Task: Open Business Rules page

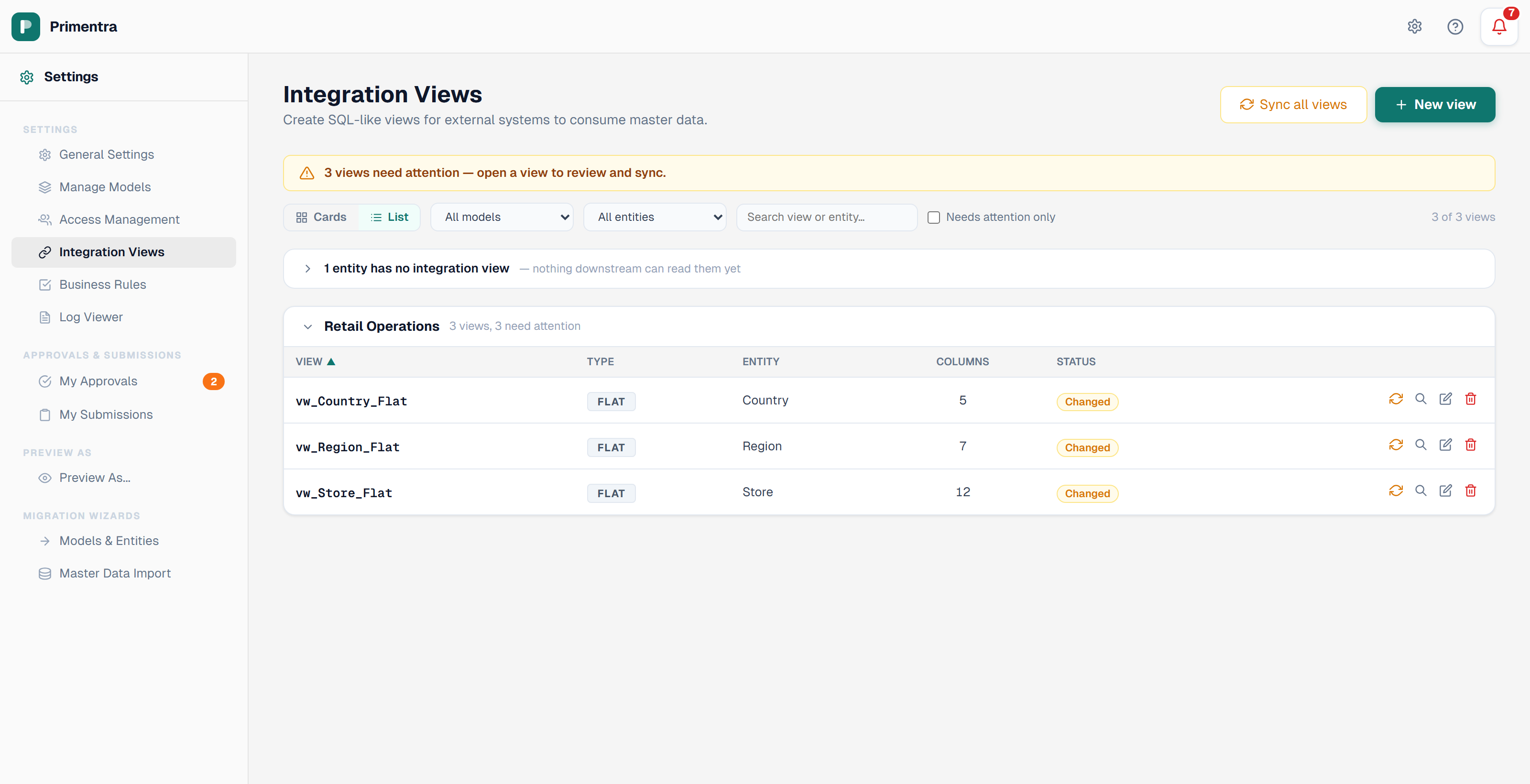Action: pos(123,285)
